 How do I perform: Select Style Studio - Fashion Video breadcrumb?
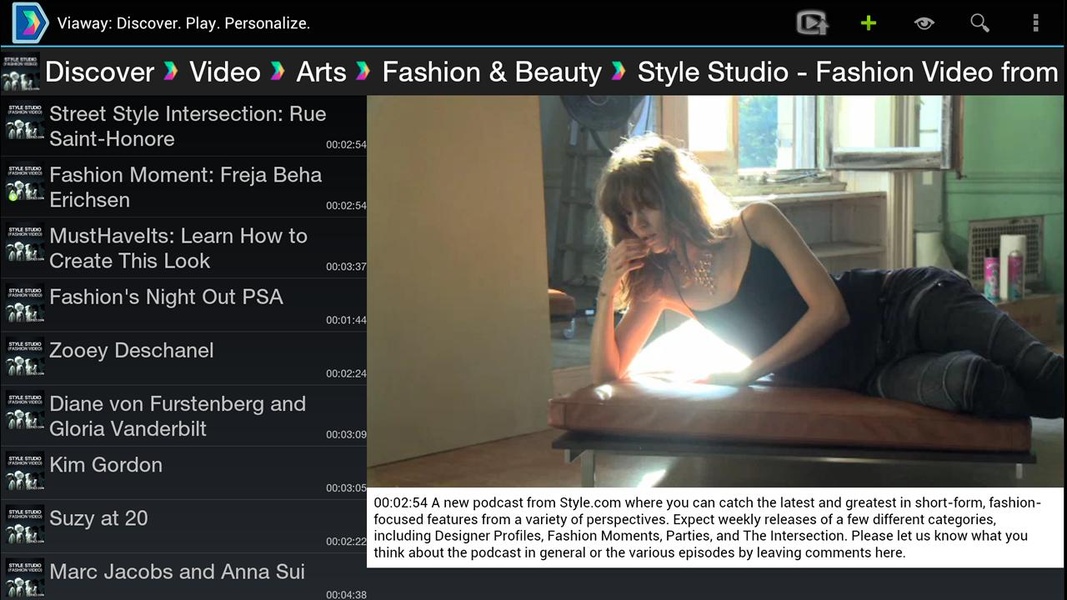[847, 72]
